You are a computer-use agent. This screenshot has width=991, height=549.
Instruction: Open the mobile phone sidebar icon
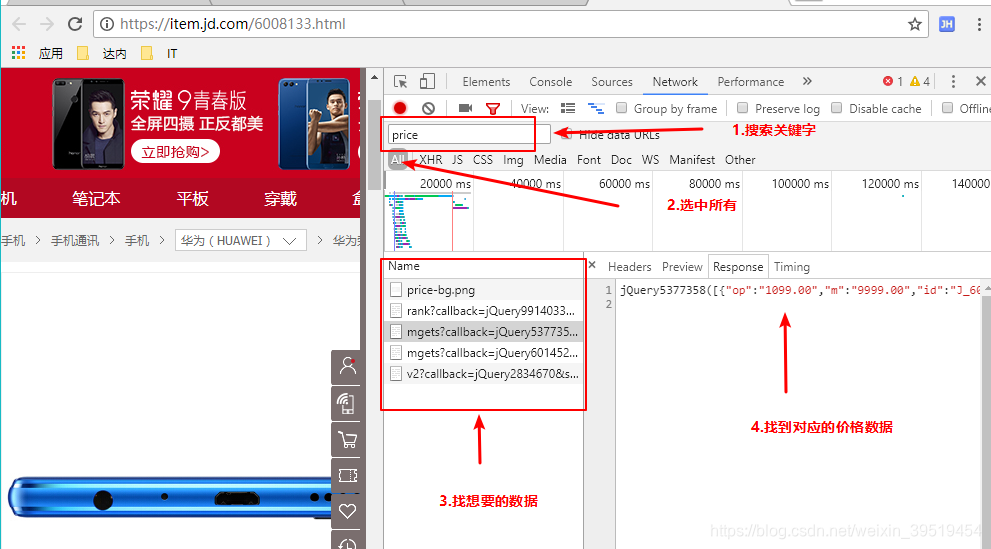tap(346, 404)
